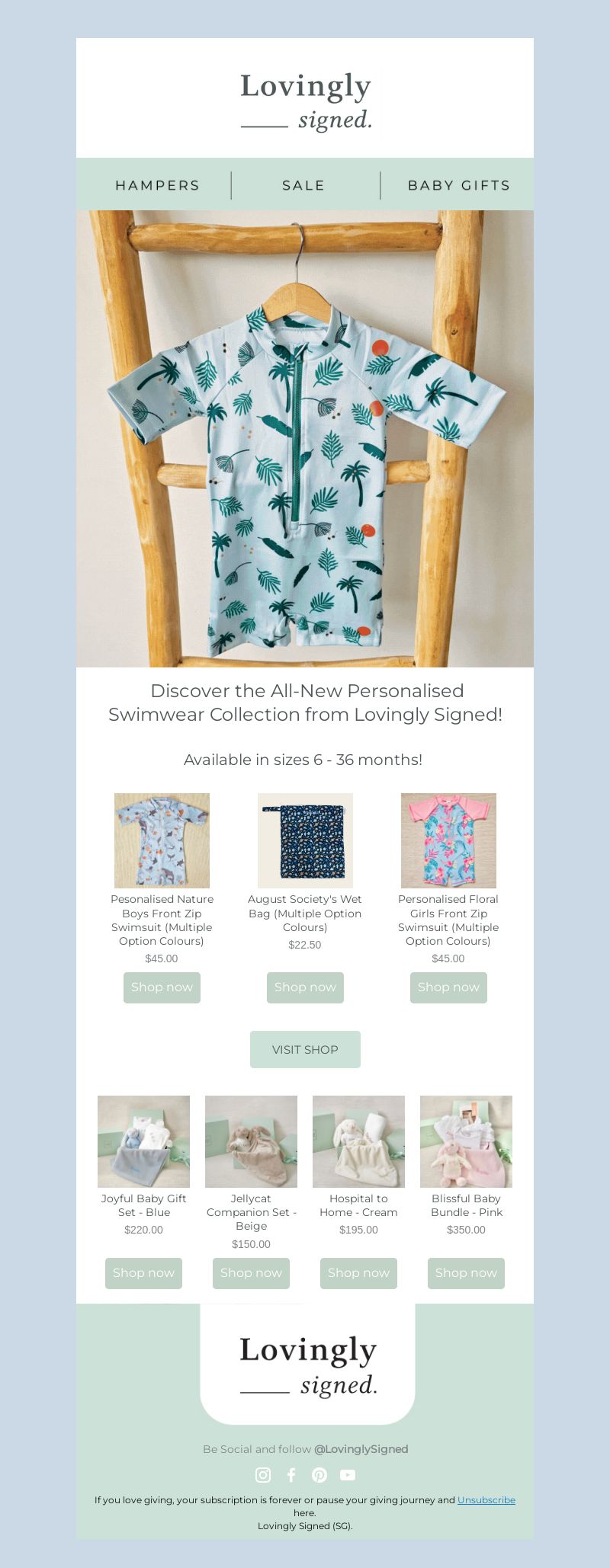The image size is (610, 1568).
Task: Select the BABY GIFTS menu item
Action: tap(459, 185)
